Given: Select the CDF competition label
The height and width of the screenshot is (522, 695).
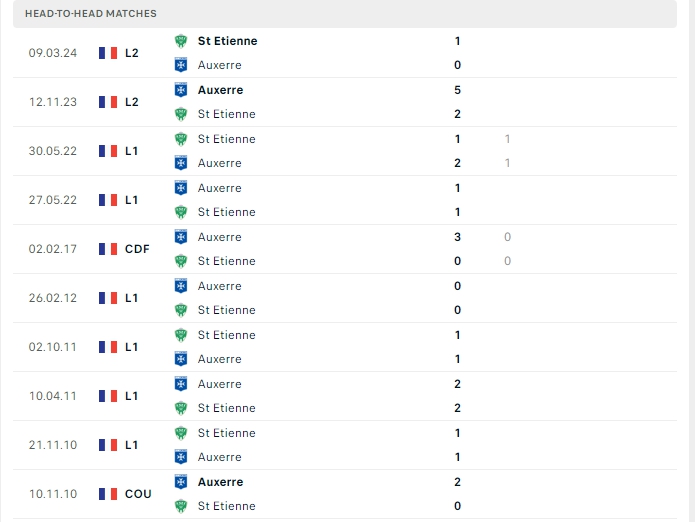Looking at the screenshot, I should 137,249.
